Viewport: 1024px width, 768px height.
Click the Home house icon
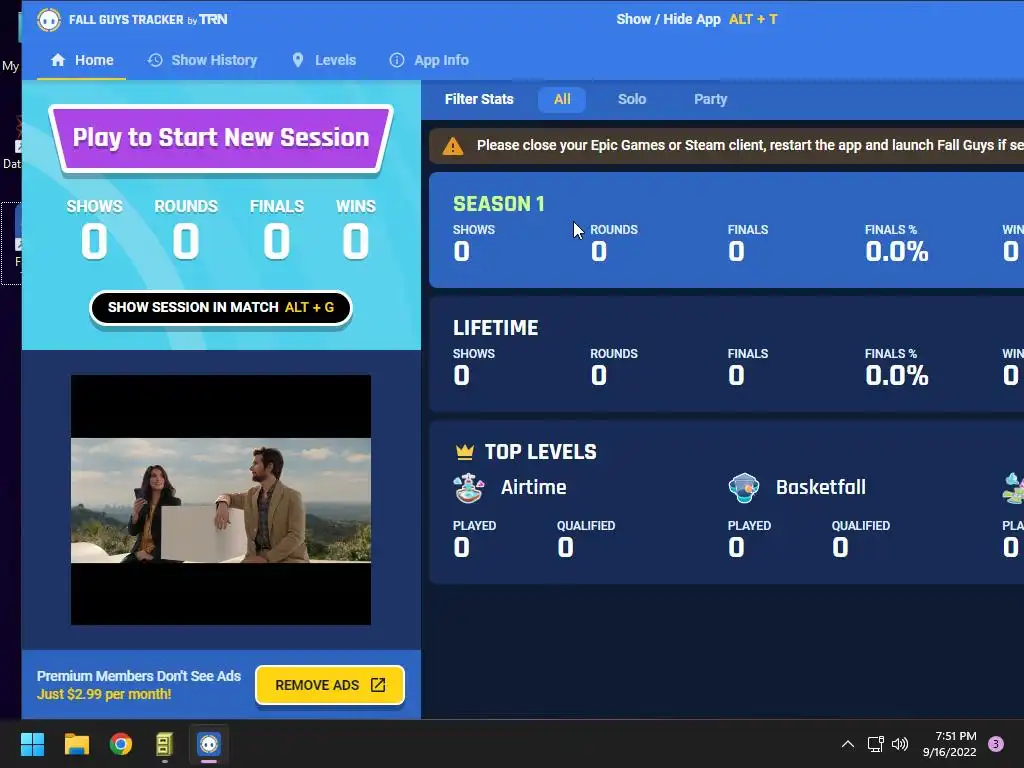point(58,60)
